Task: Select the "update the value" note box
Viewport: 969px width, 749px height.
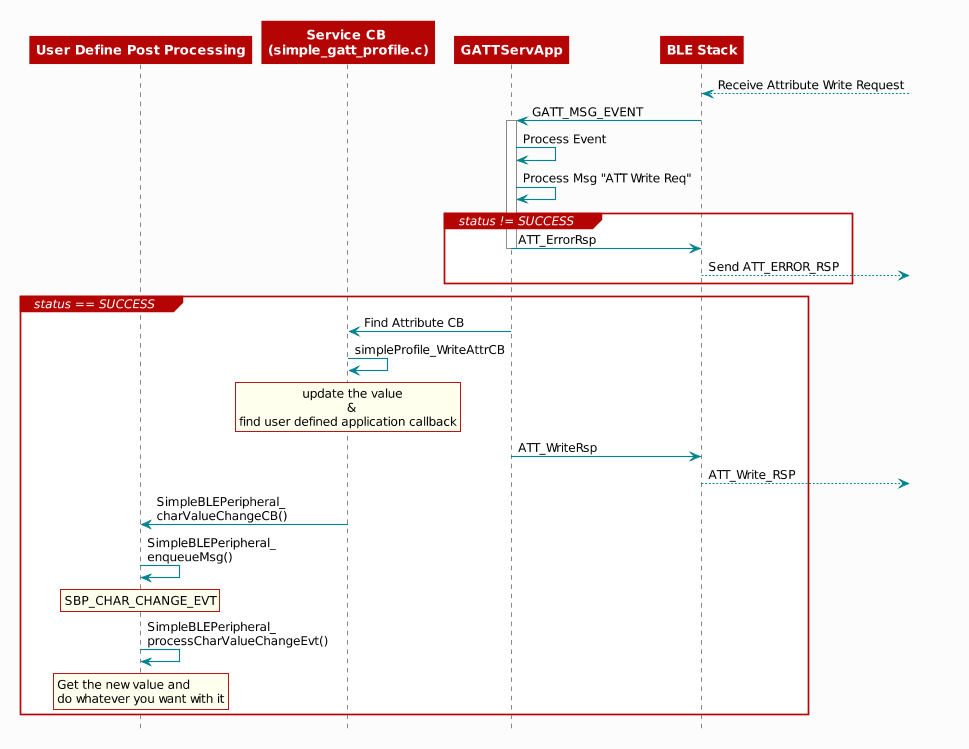Action: (348, 407)
